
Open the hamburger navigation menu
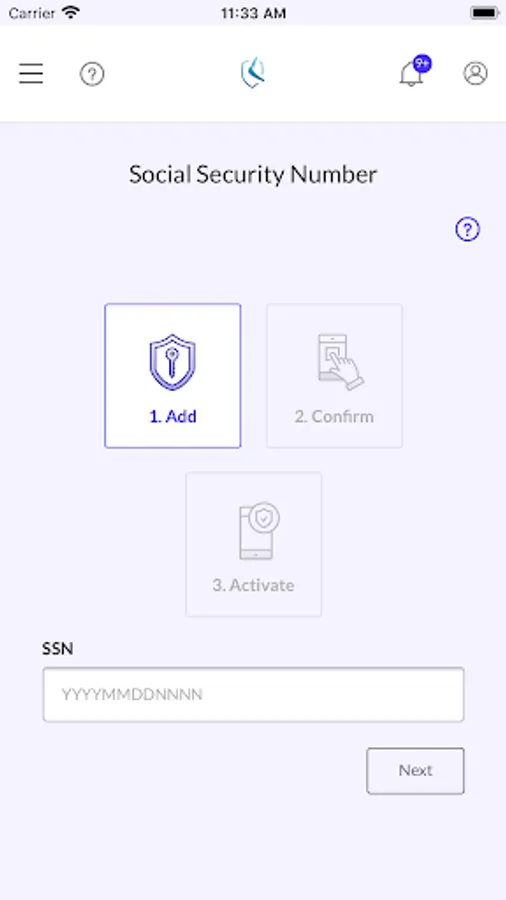(x=31, y=73)
